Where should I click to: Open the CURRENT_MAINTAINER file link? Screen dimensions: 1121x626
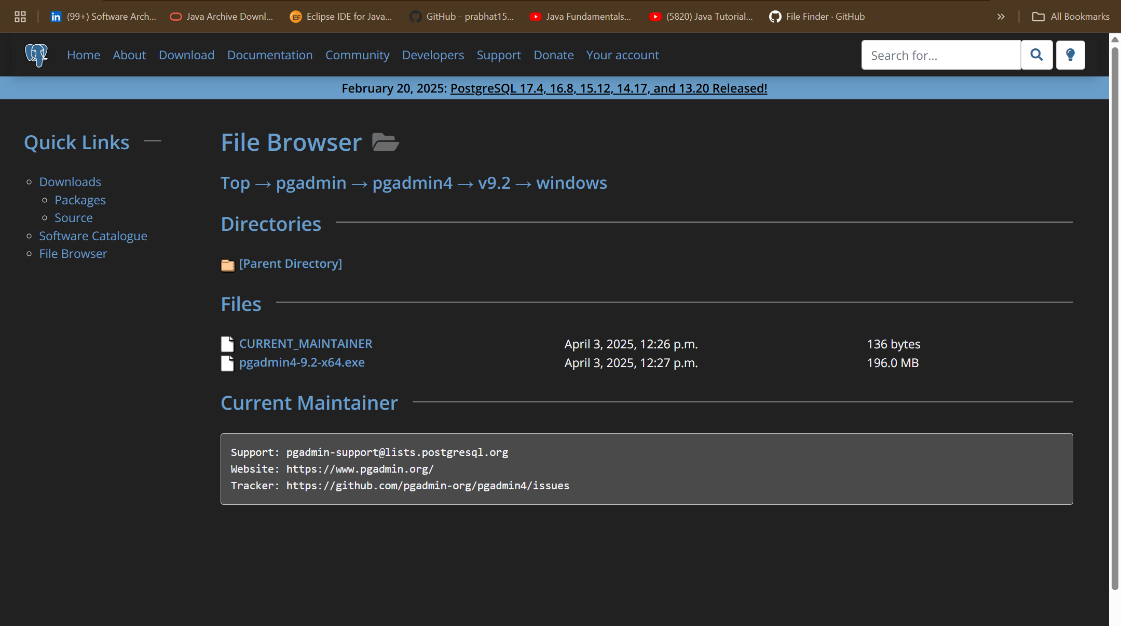coord(305,344)
